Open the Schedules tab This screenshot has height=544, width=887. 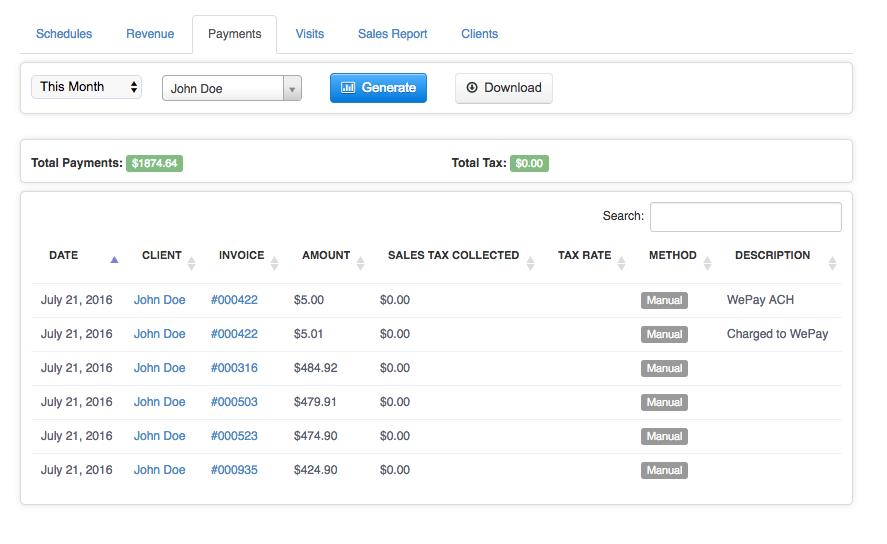tap(64, 34)
